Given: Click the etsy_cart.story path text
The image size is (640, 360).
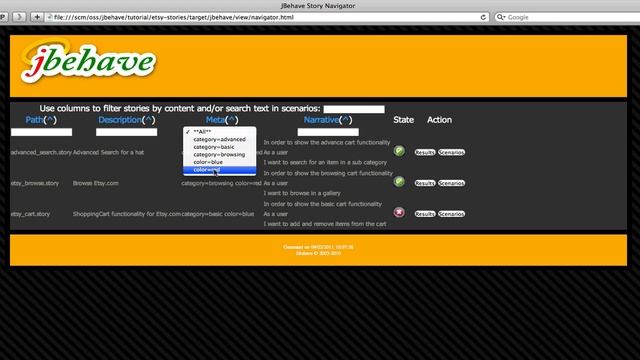Looking at the screenshot, I should tap(30, 214).
